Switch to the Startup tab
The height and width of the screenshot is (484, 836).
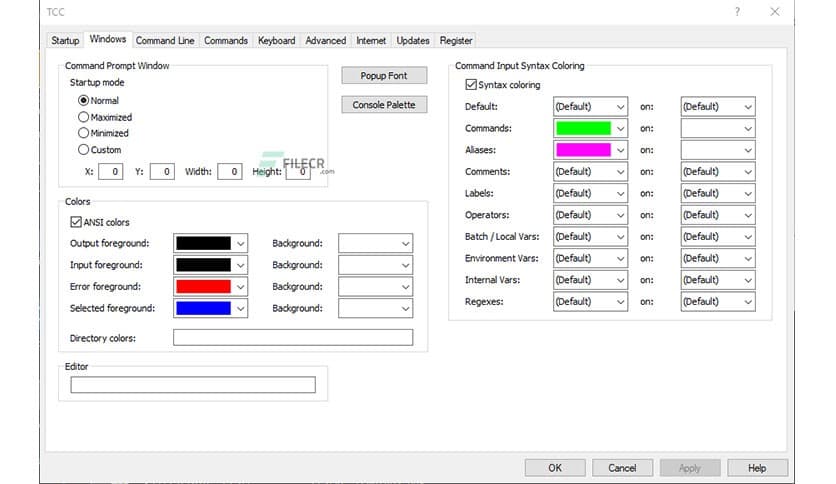65,41
